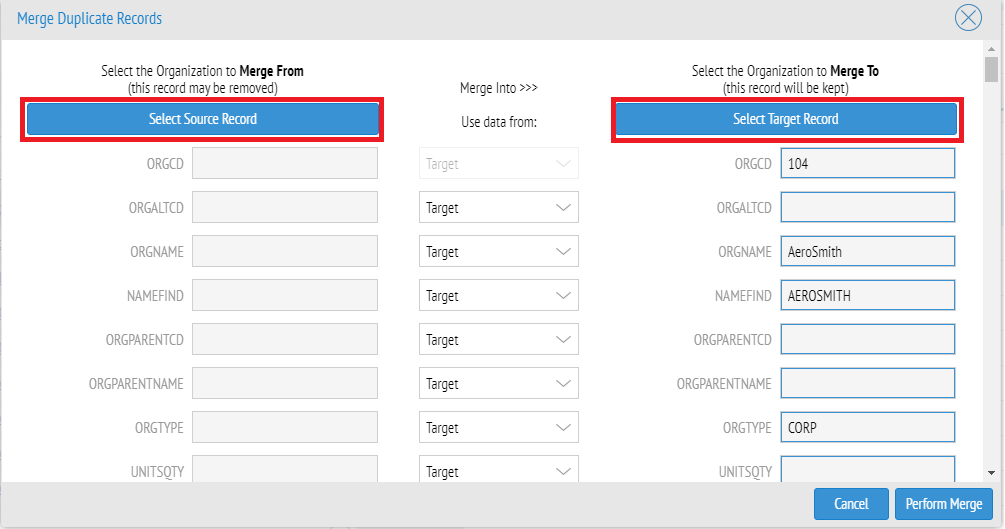Click the scrollbar up arrow

(992, 49)
